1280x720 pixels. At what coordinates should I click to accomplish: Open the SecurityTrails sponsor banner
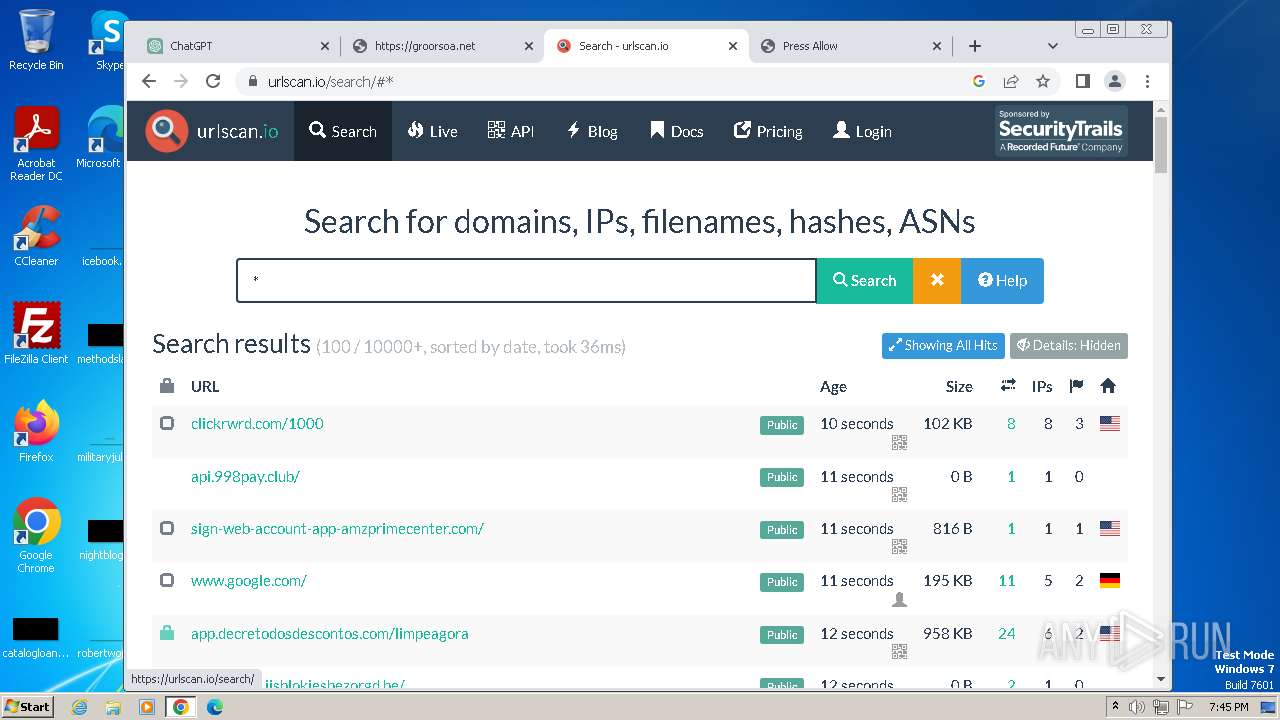coord(1061,131)
